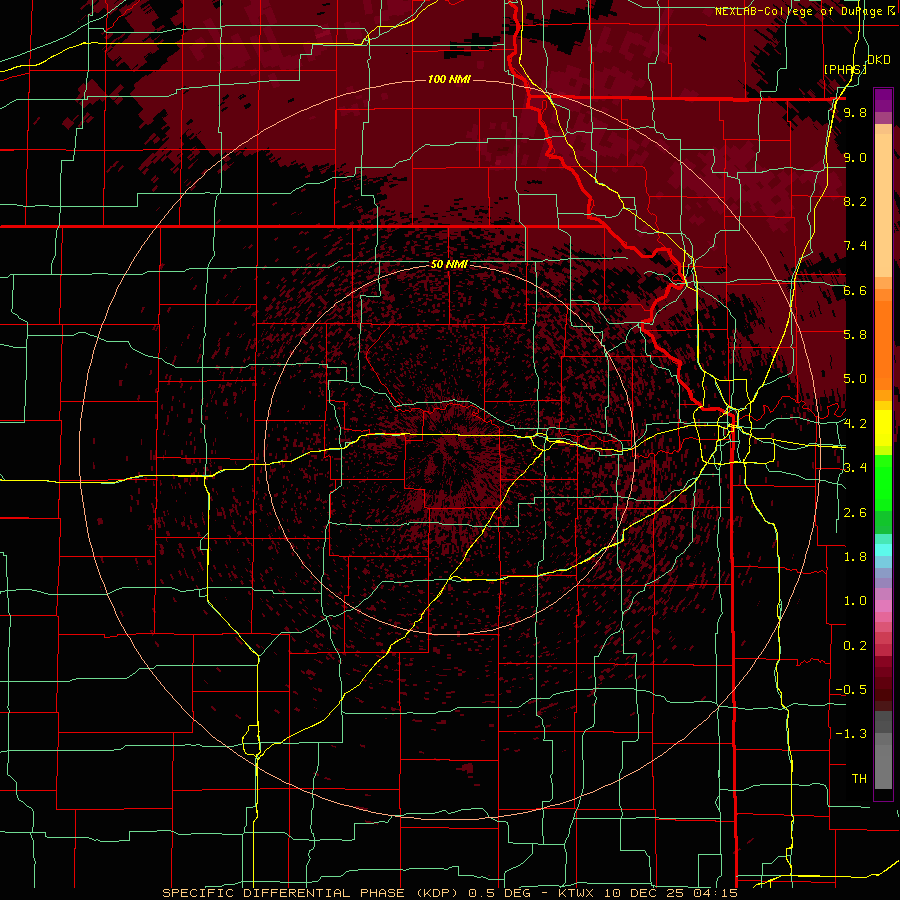900x900 pixels.
Task: Click the 2.6 value on color scale
Action: (855, 513)
